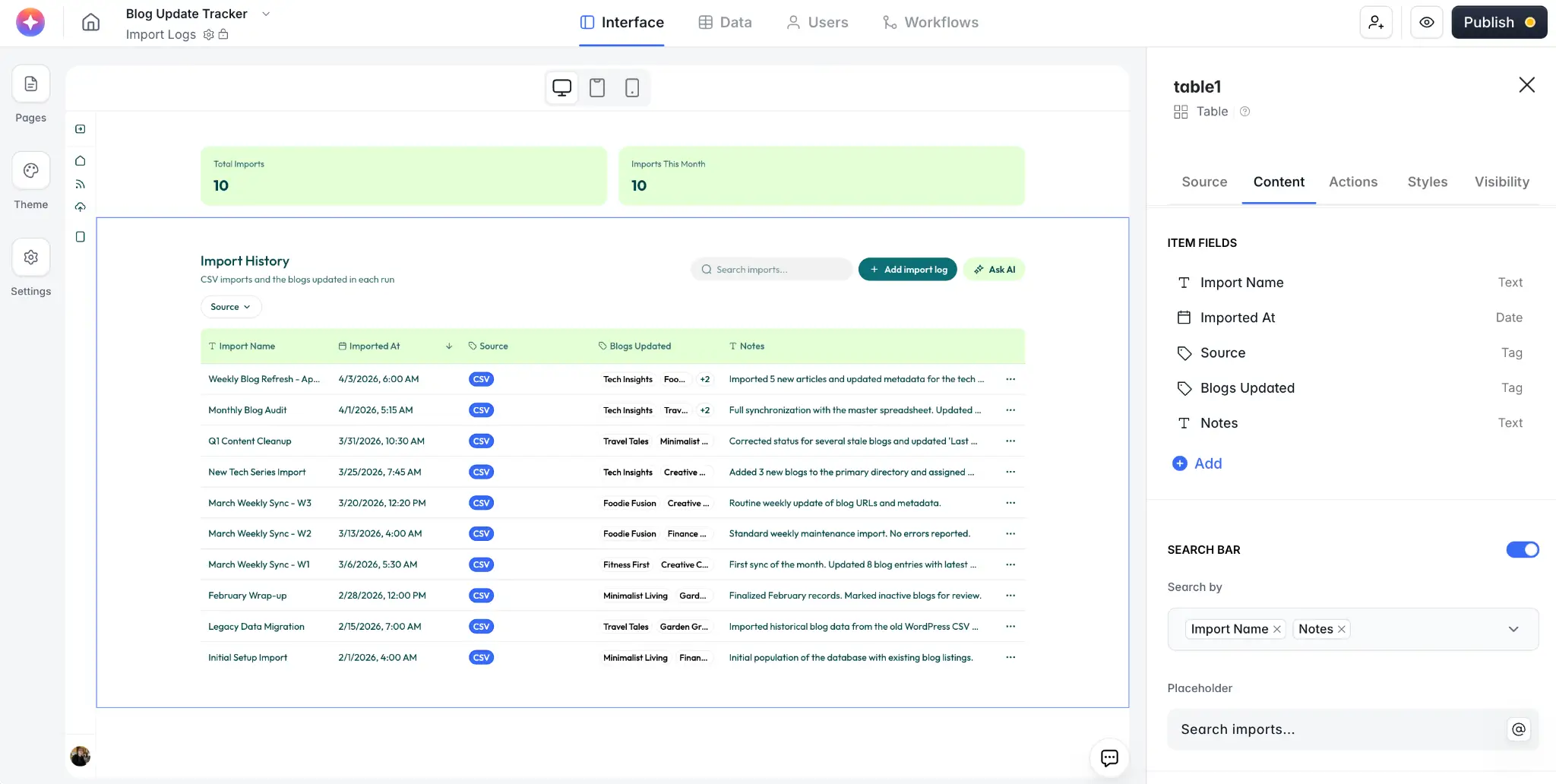This screenshot has height=784, width=1556.
Task: Click the user avatar at bottom left
Action: (81, 756)
